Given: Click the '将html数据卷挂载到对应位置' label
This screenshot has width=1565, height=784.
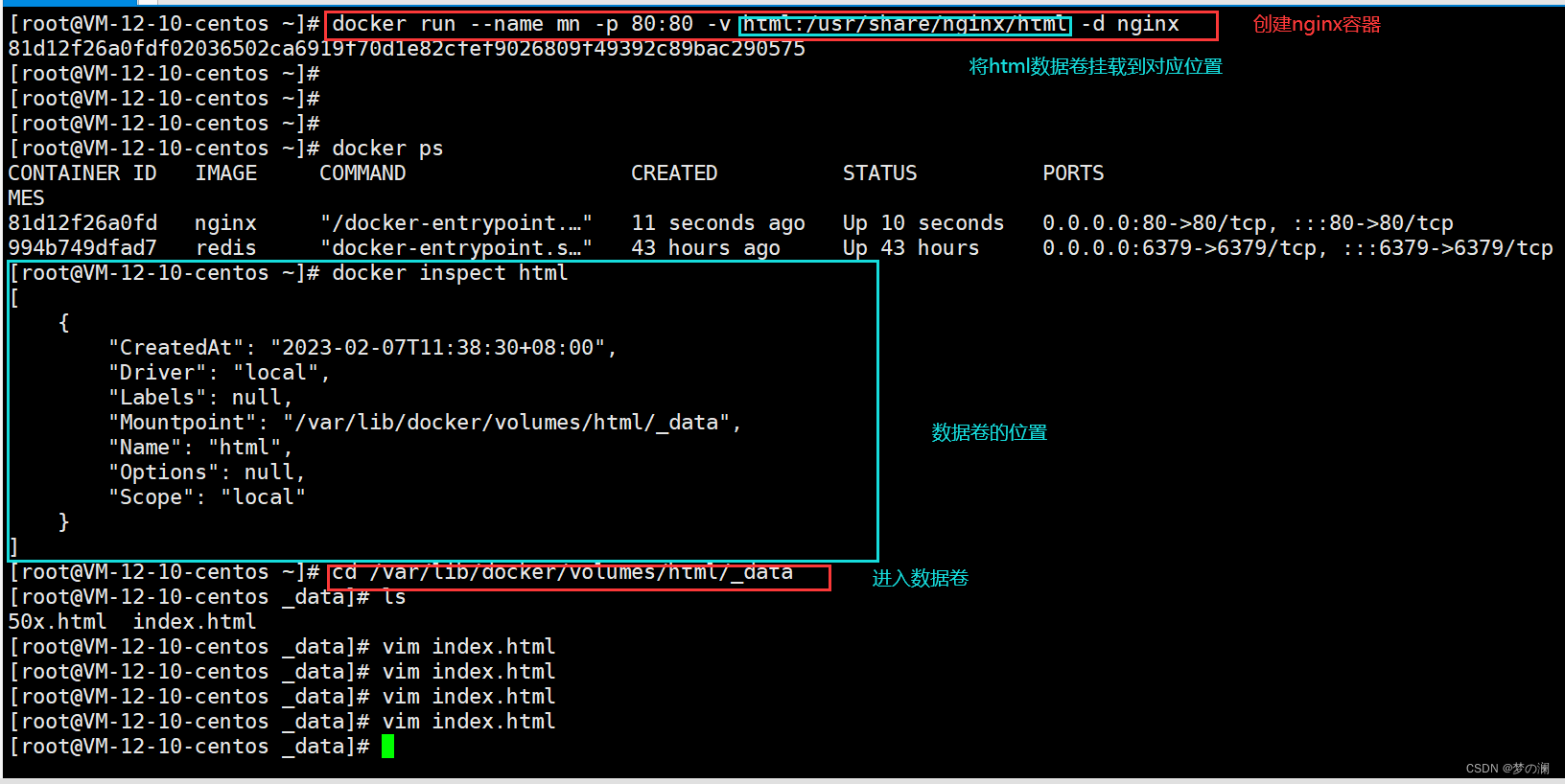Looking at the screenshot, I should [1096, 66].
